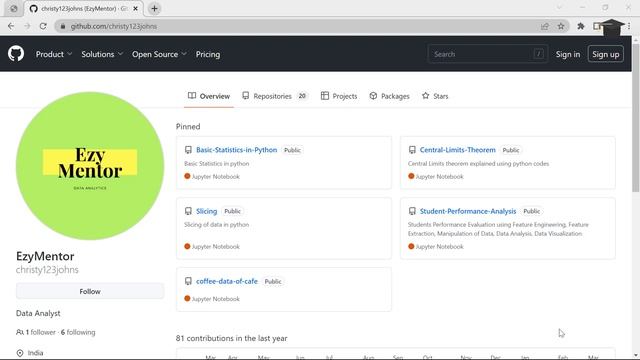Click the Repositories count badge 20

(x=302, y=96)
